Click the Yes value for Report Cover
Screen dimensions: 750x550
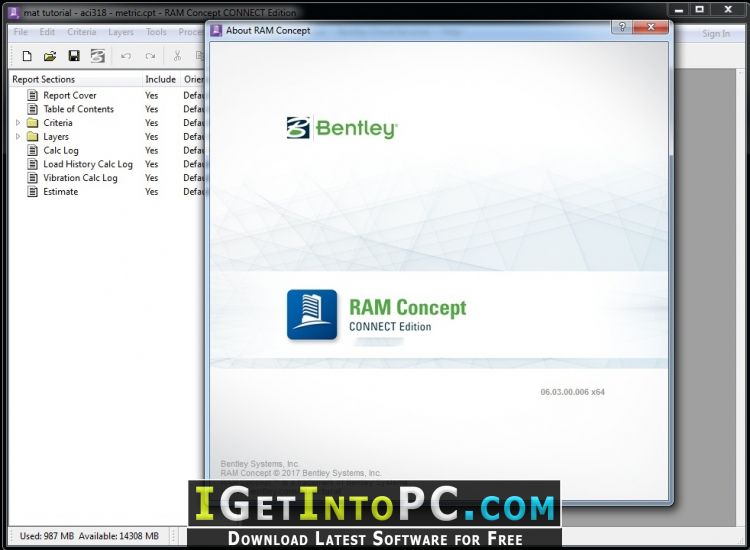[x=152, y=96]
